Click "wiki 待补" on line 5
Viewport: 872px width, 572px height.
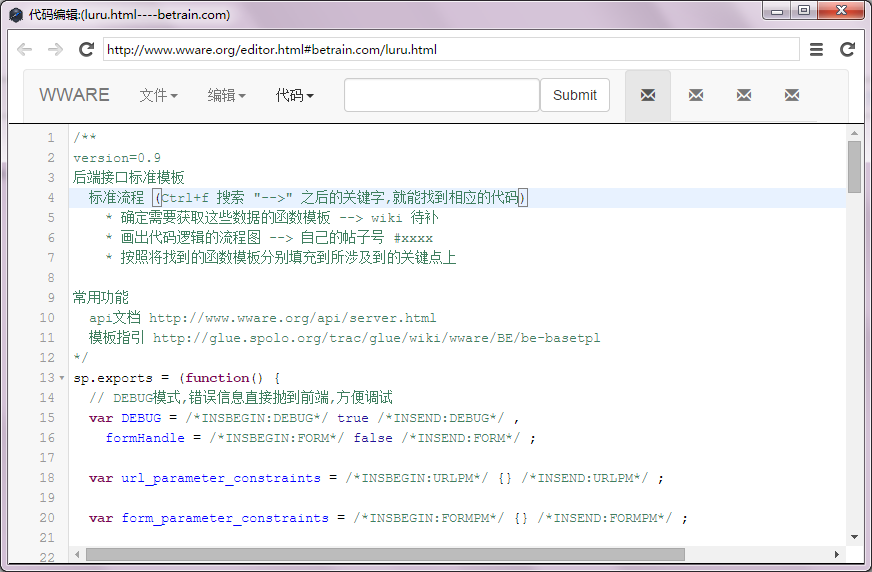click(405, 218)
